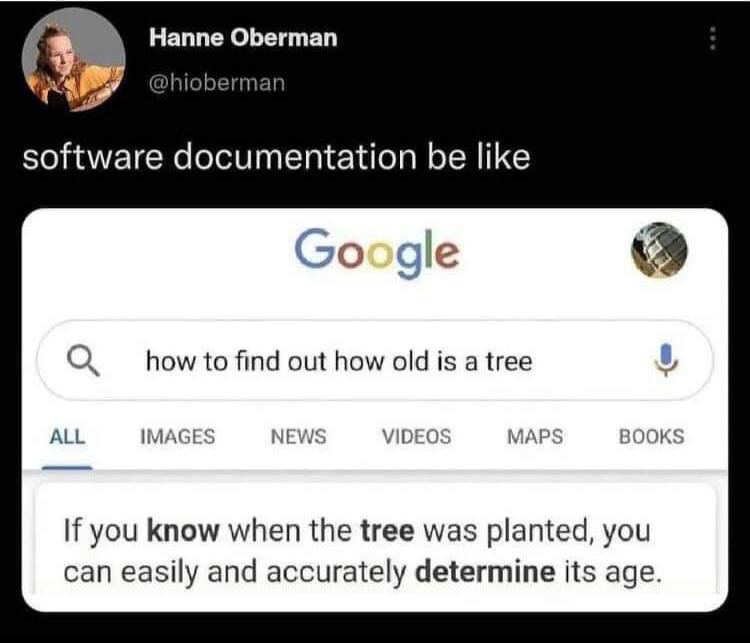Select the ALL results tab
Image resolution: width=750 pixels, height=643 pixels.
pyautogui.click(x=68, y=436)
